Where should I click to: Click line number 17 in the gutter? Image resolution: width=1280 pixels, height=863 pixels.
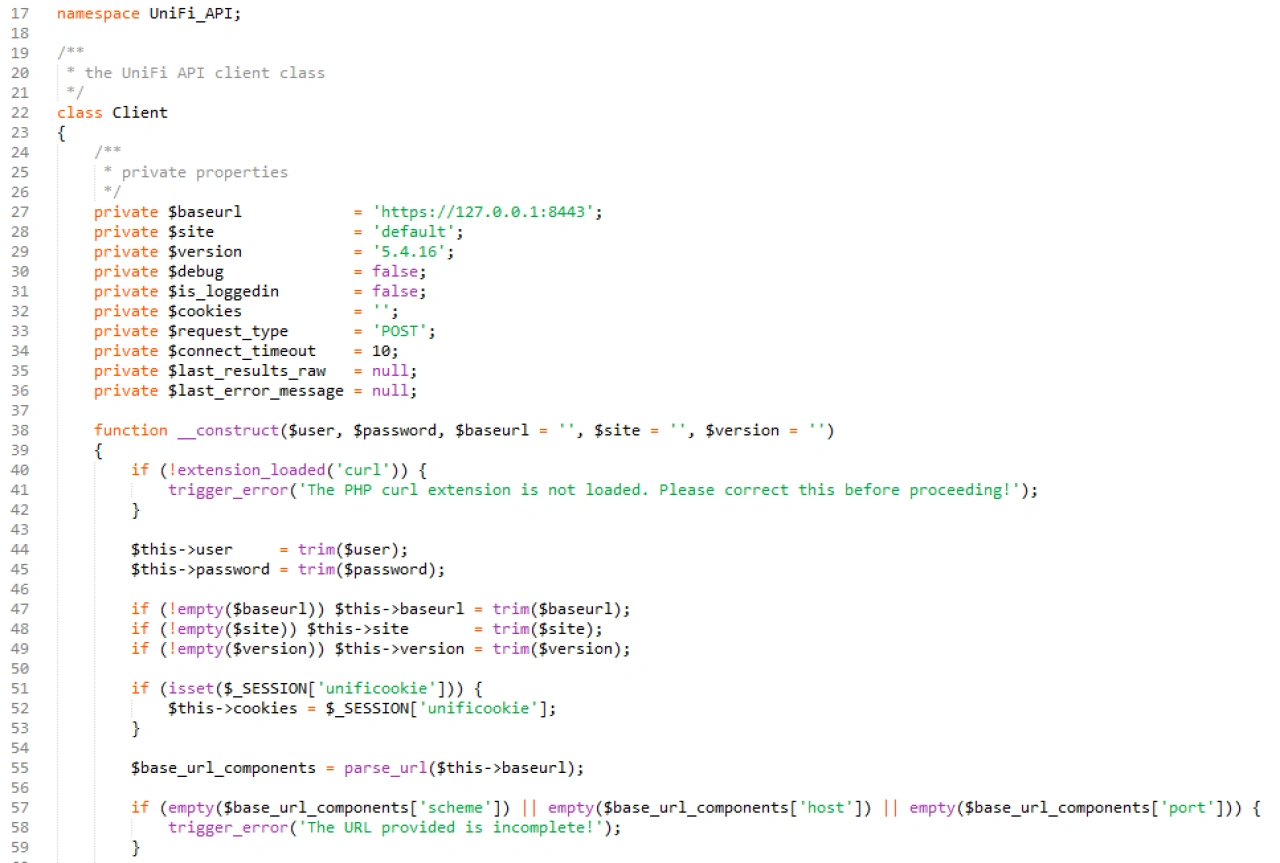point(20,13)
